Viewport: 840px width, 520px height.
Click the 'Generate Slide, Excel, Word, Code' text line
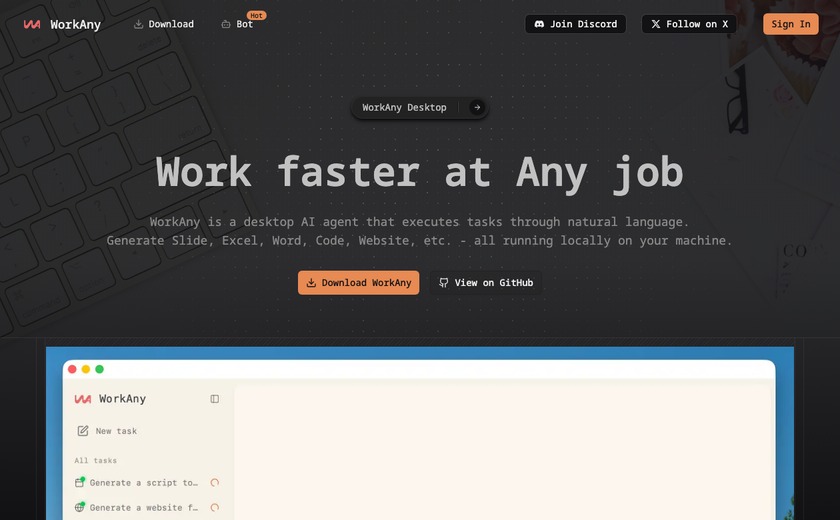[x=419, y=240]
